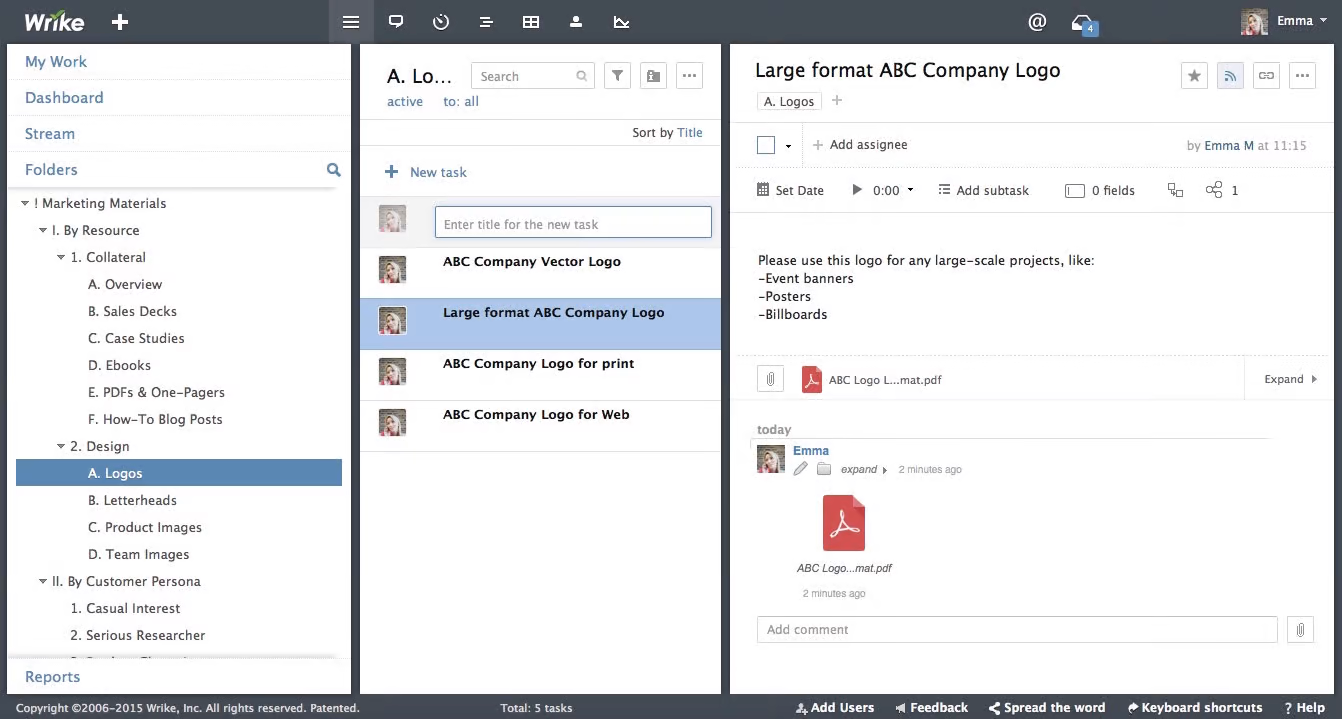The width and height of the screenshot is (1342, 719).
Task: Collapse the 1. Collateral folder
Action: point(61,257)
